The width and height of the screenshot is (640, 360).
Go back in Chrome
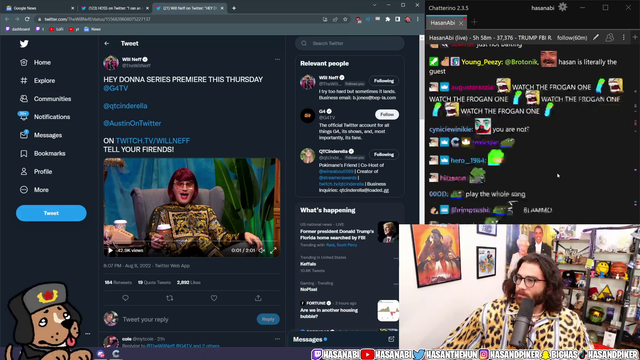coord(7,19)
